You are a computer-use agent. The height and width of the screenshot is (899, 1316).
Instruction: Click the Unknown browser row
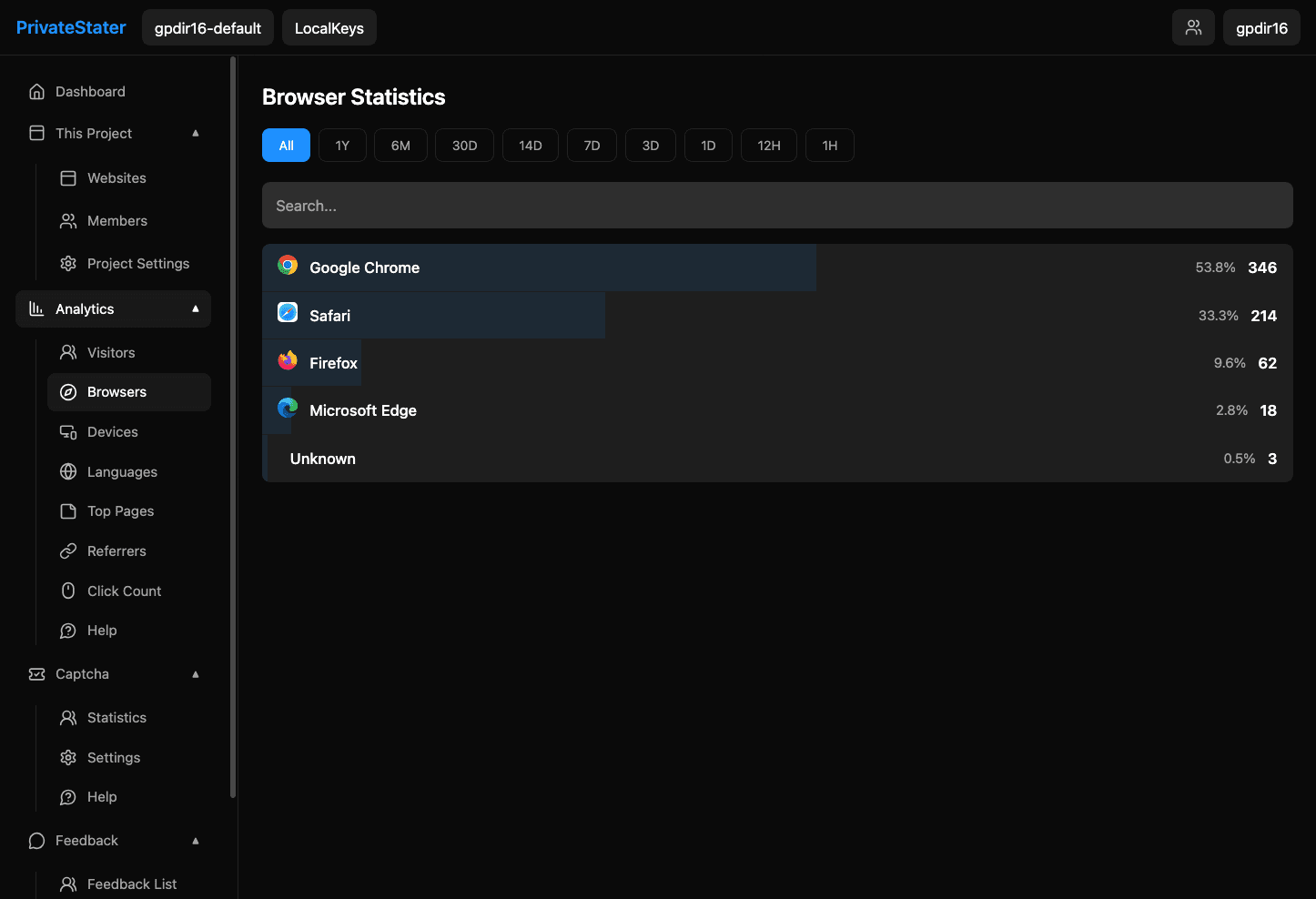coord(777,459)
